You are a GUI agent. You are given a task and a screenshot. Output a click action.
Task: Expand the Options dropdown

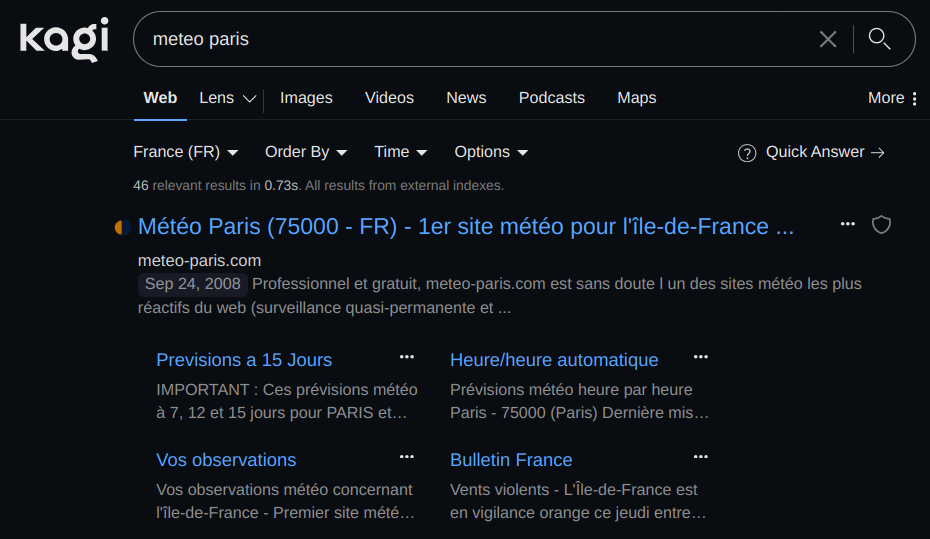(490, 152)
